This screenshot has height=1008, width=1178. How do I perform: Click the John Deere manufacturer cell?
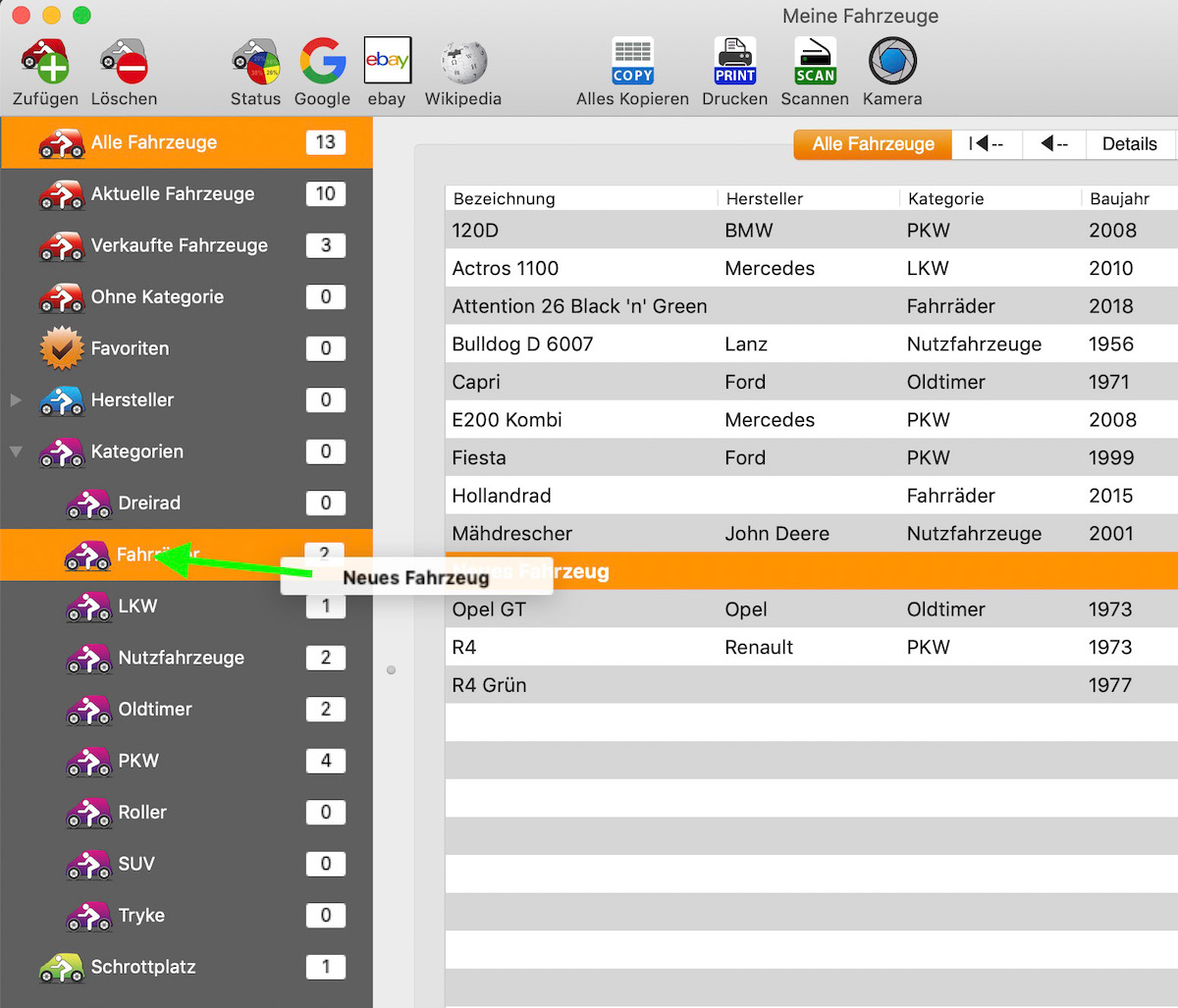[776, 534]
